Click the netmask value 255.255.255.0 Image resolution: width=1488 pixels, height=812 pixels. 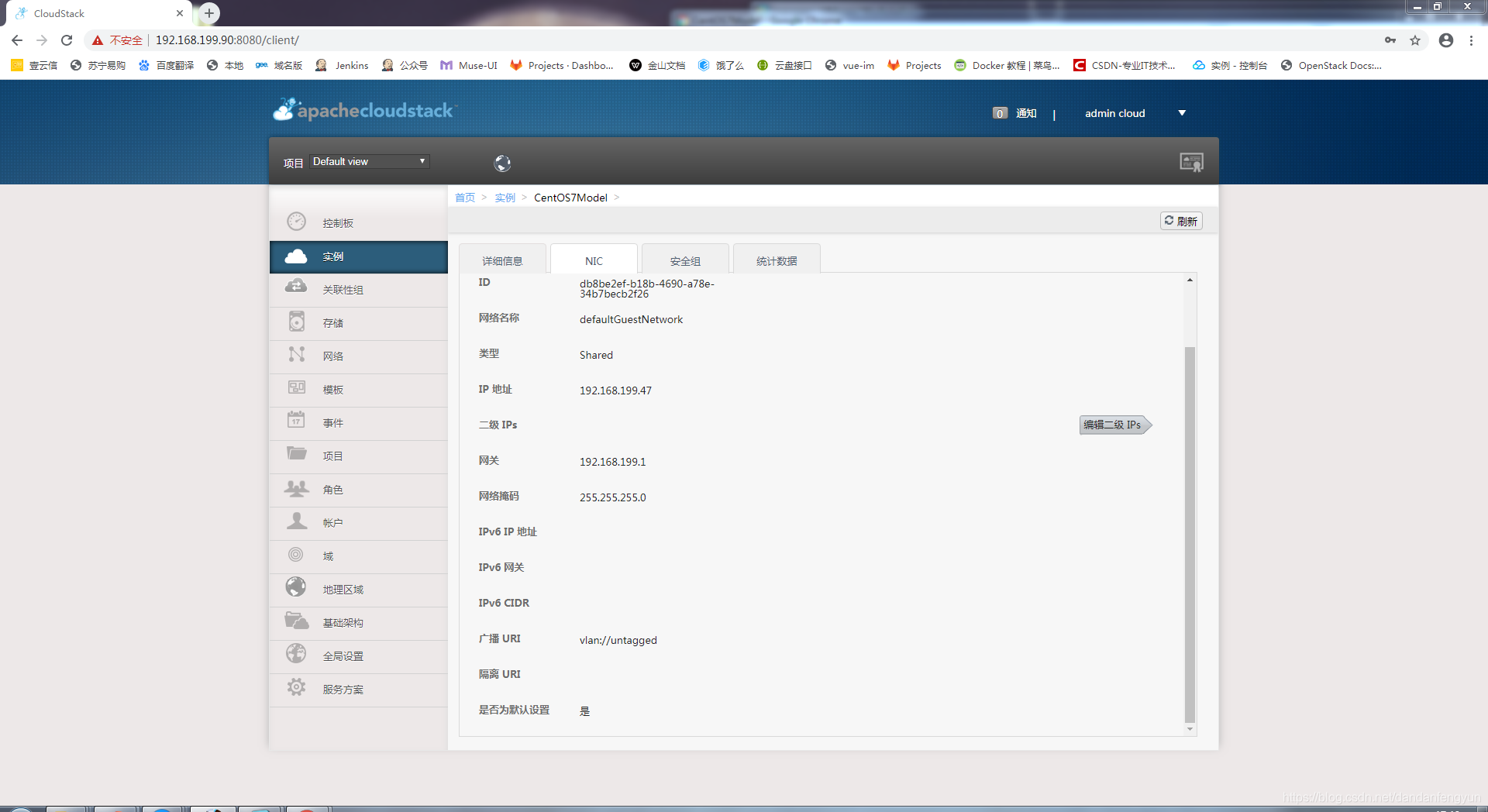pyautogui.click(x=612, y=497)
